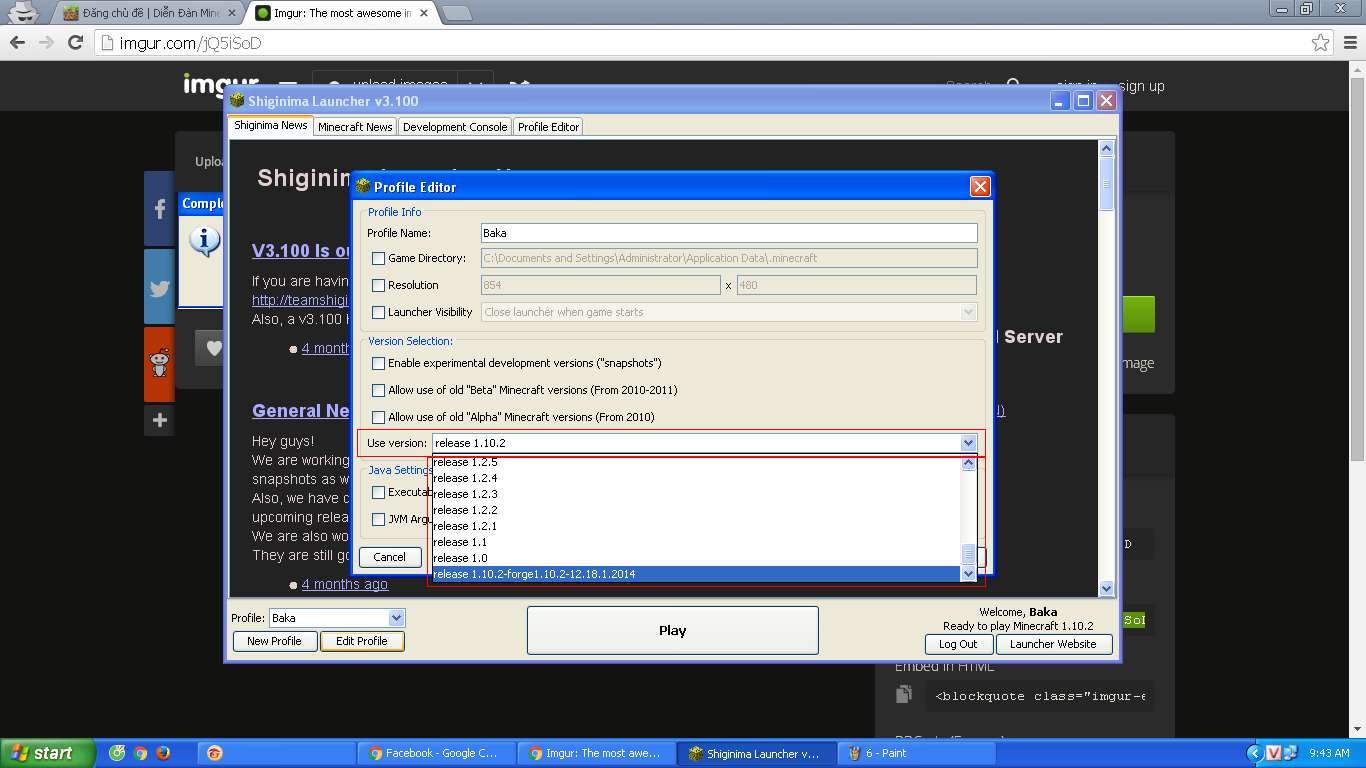Select release 1.10.2-forge1.10.2-12.18.1.2014 from the list
1366x768 pixels.
pos(694,574)
